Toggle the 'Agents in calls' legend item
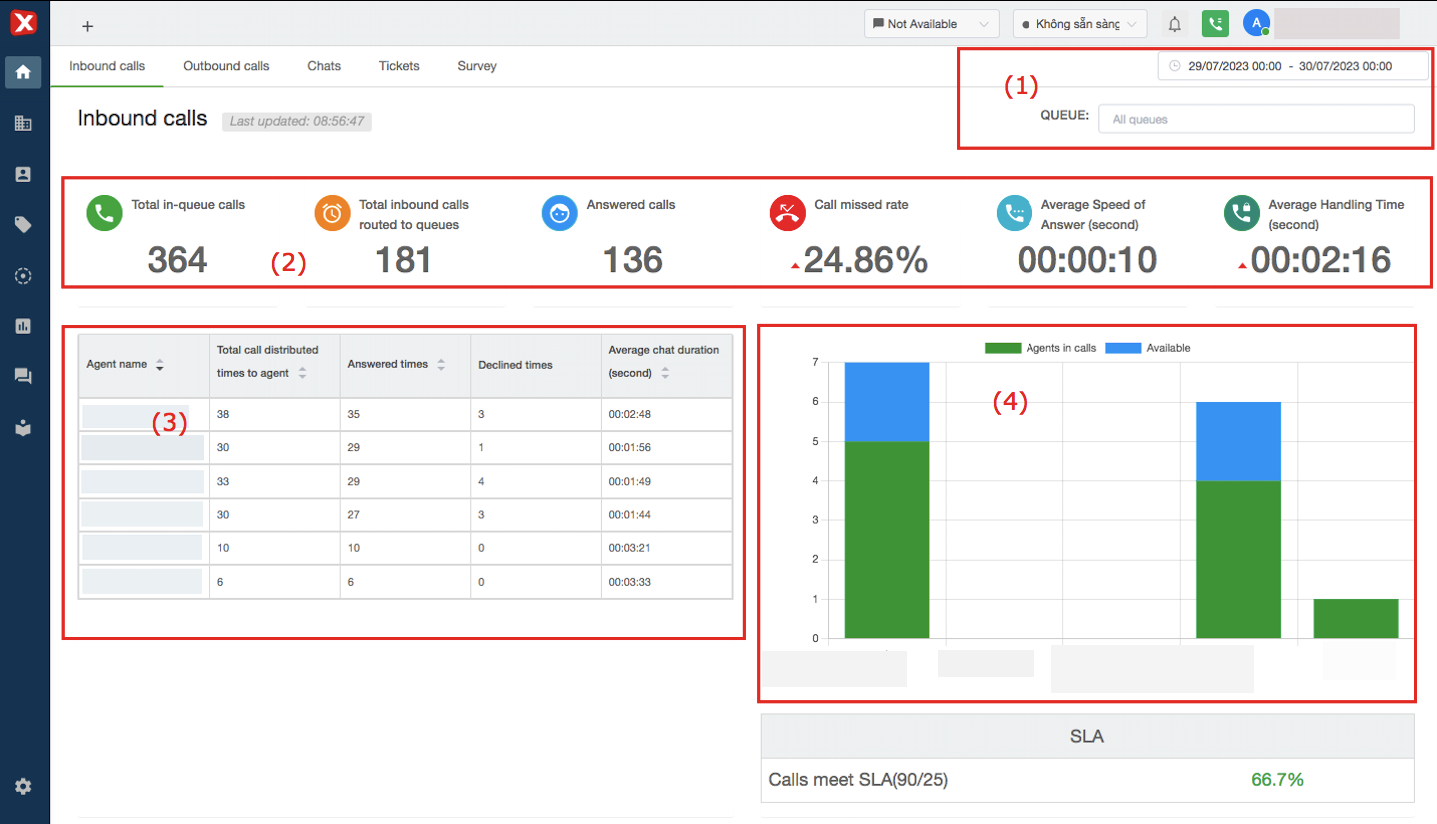This screenshot has width=1437, height=824. pyautogui.click(x=1040, y=348)
